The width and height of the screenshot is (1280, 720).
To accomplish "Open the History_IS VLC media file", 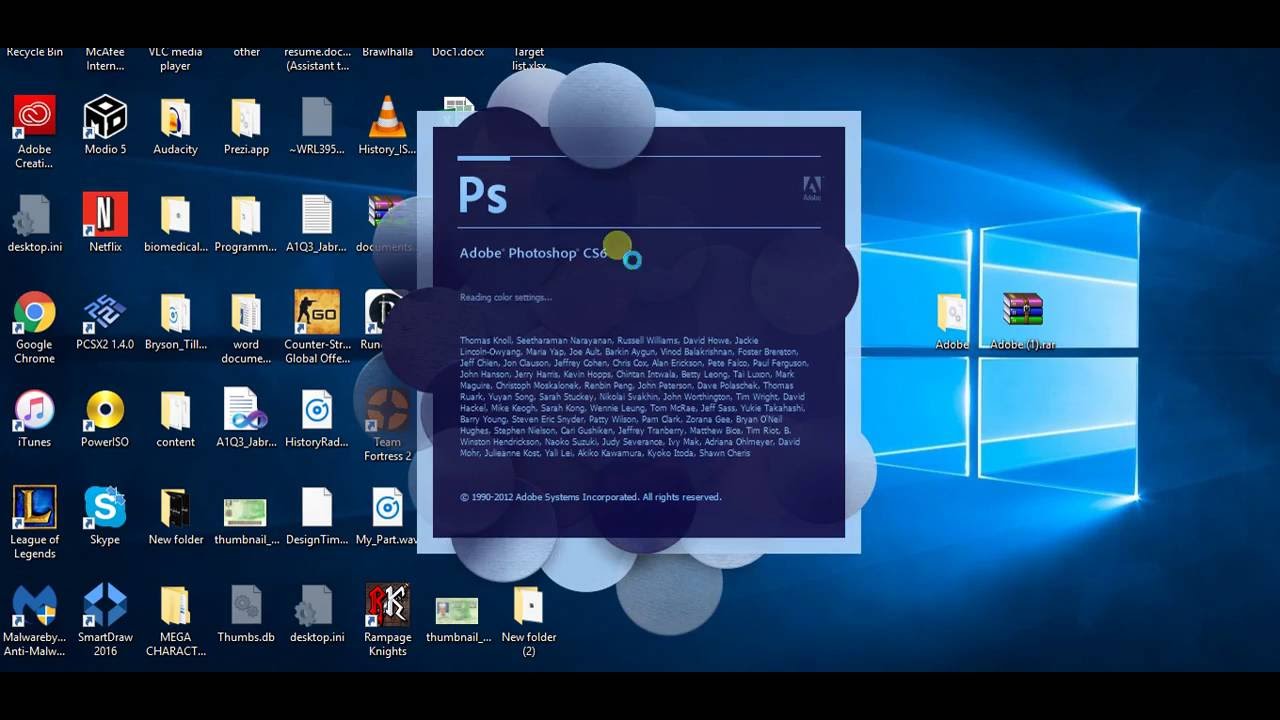I will tap(387, 116).
